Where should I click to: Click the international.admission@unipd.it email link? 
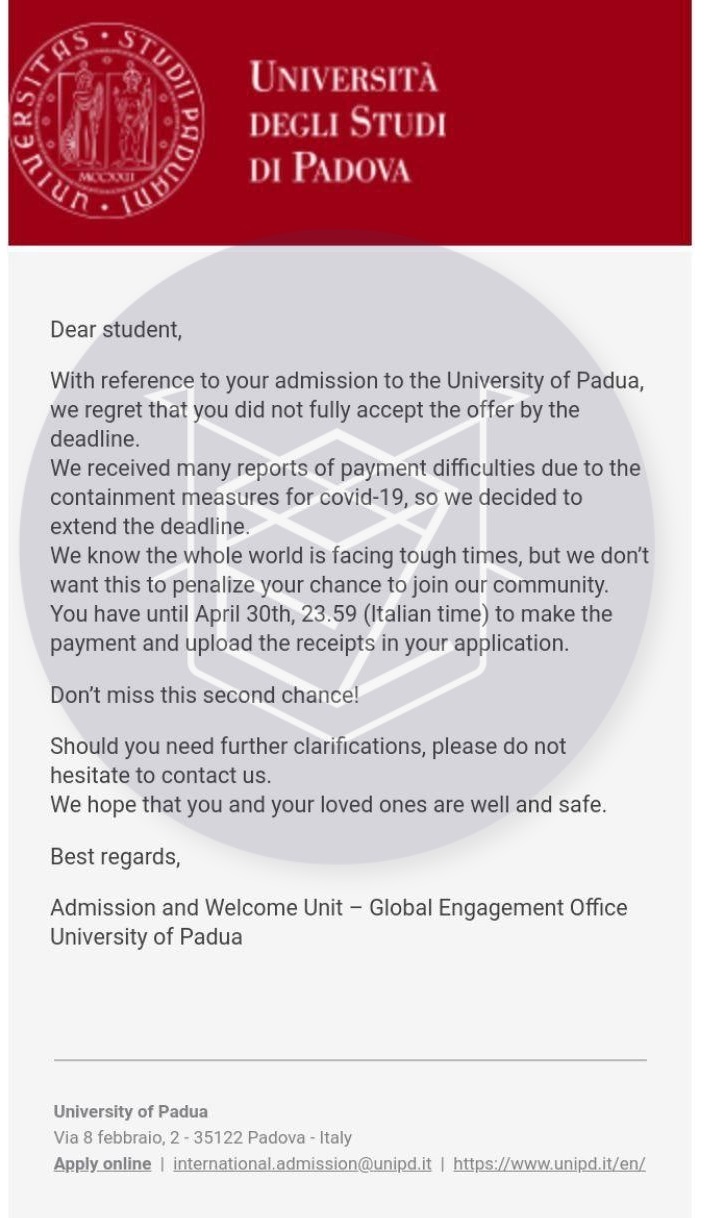coord(302,1164)
